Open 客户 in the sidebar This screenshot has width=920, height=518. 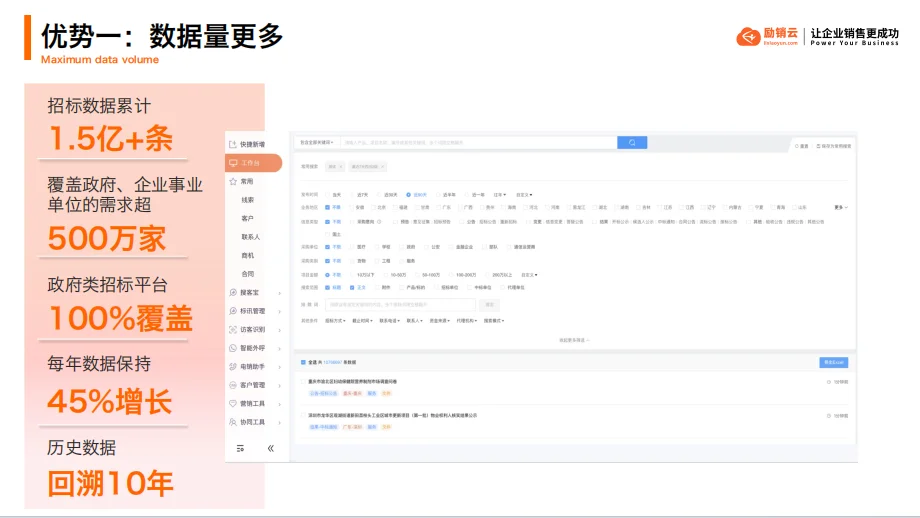248,218
